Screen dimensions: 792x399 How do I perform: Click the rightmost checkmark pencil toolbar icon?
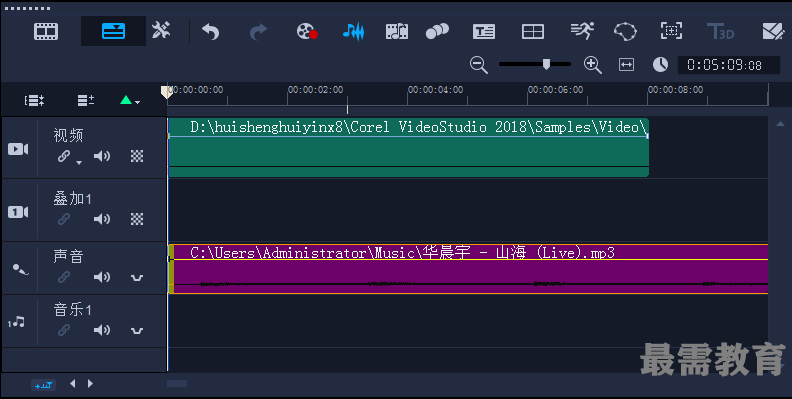773,31
